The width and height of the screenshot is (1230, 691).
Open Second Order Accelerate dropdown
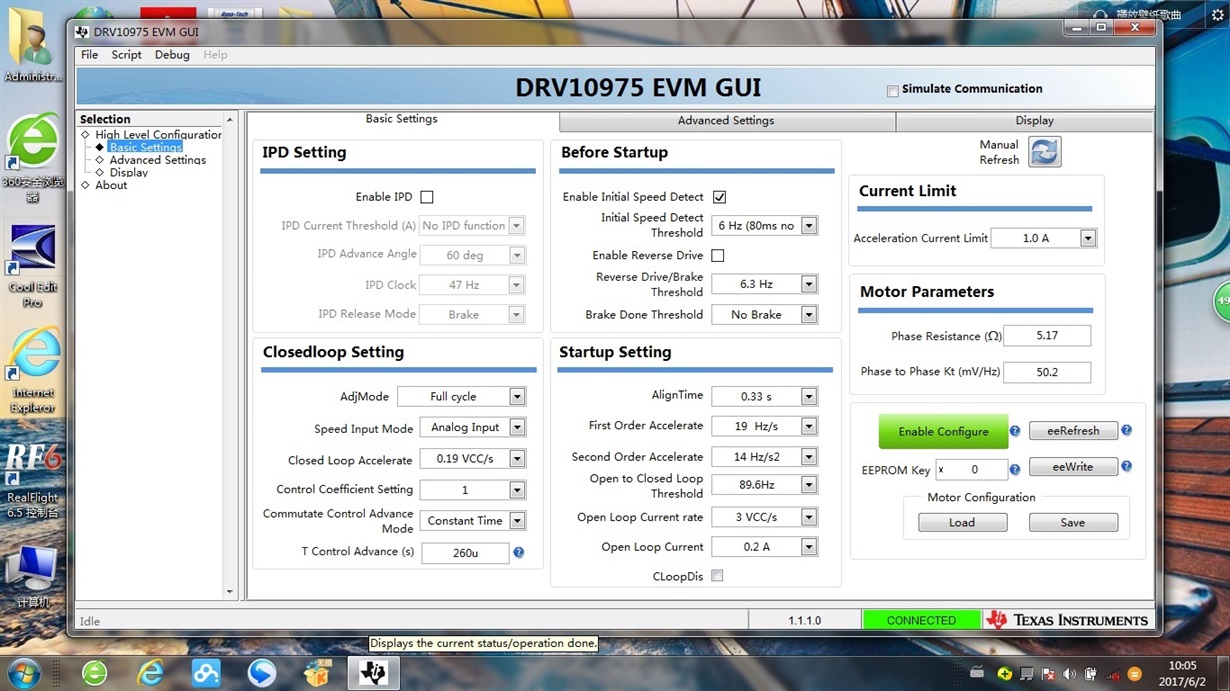coord(809,457)
